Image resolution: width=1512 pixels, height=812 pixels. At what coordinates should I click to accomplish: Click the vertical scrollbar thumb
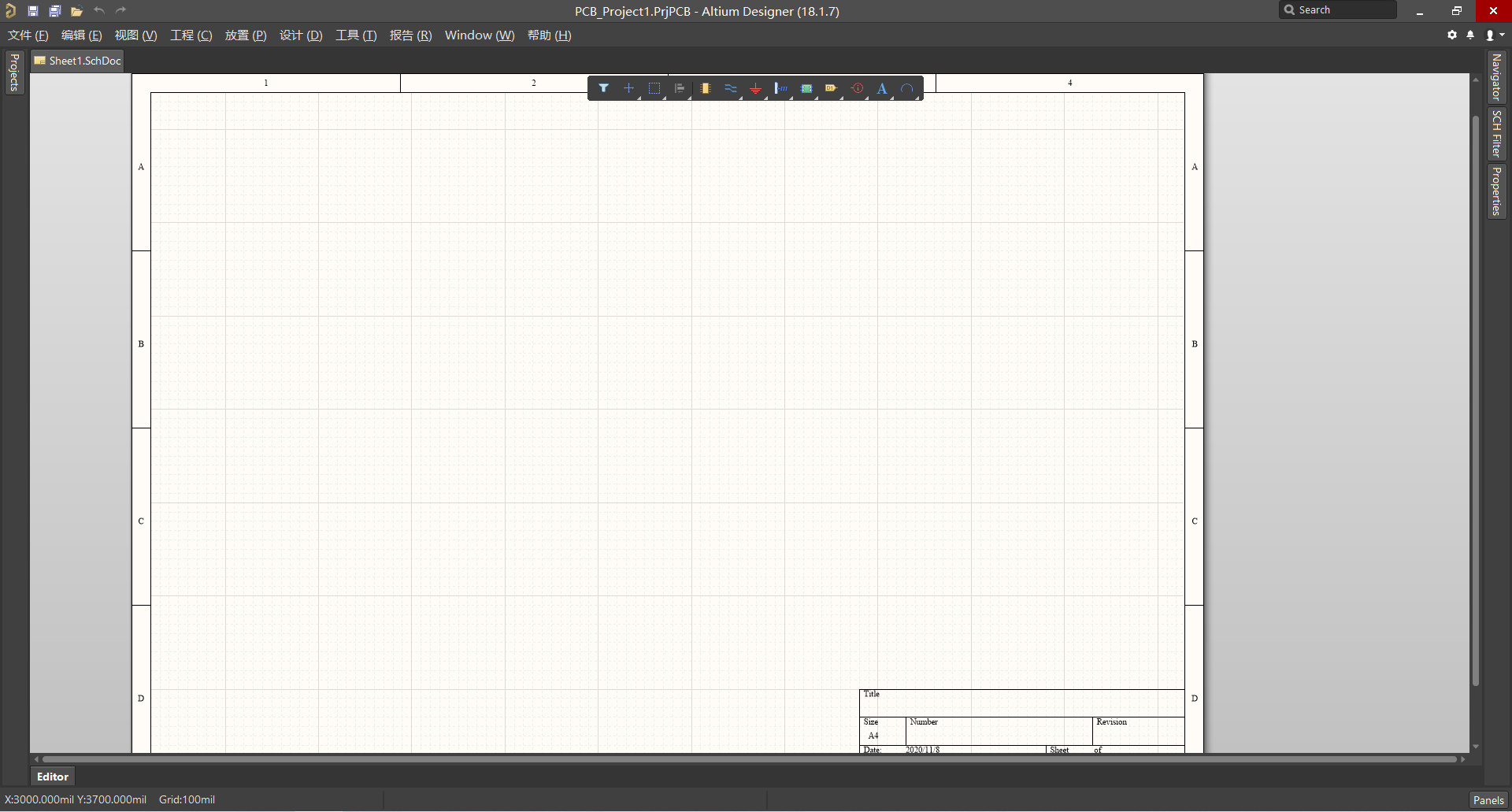click(x=1476, y=400)
